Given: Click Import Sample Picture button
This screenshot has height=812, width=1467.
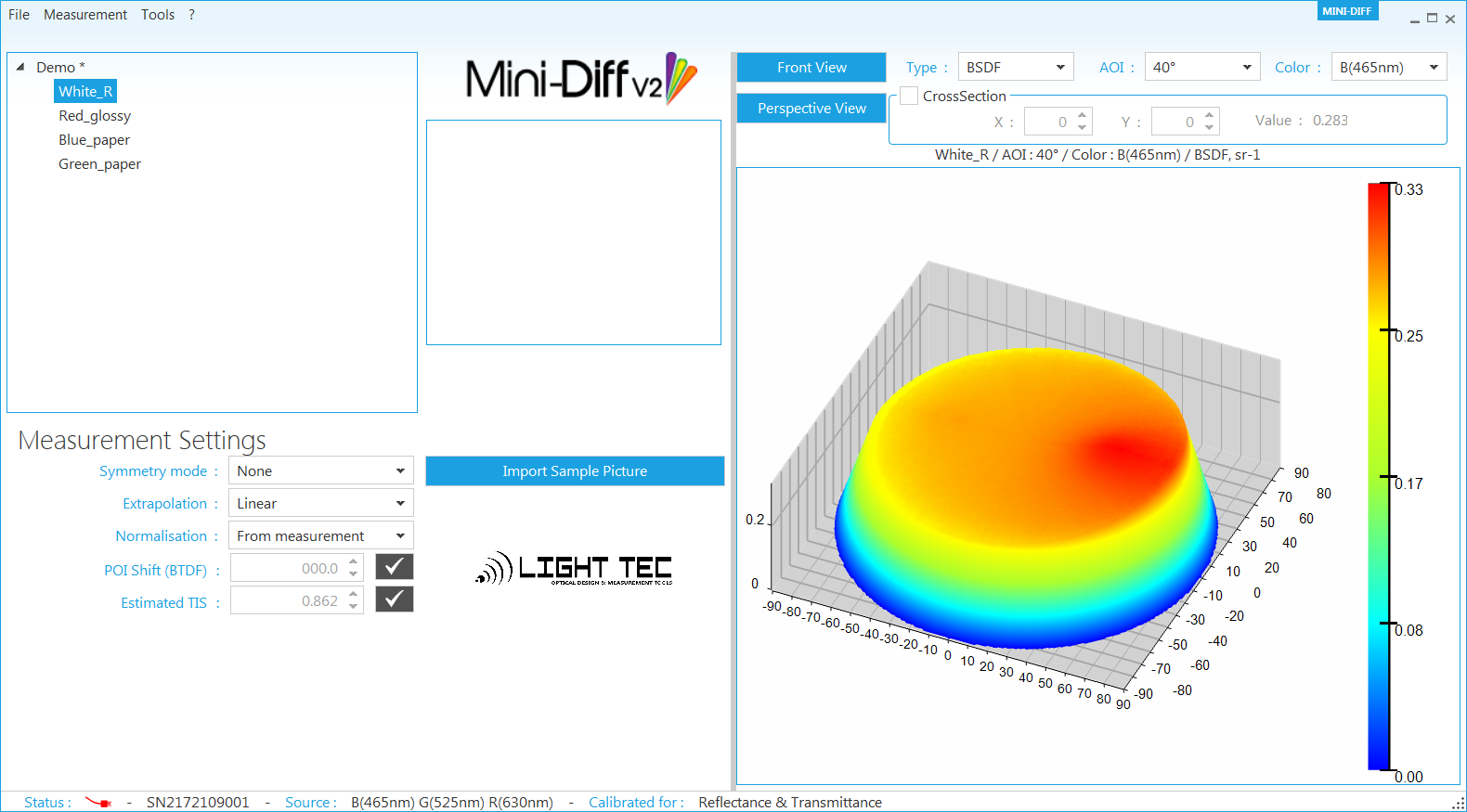Looking at the screenshot, I should pyautogui.click(x=575, y=470).
